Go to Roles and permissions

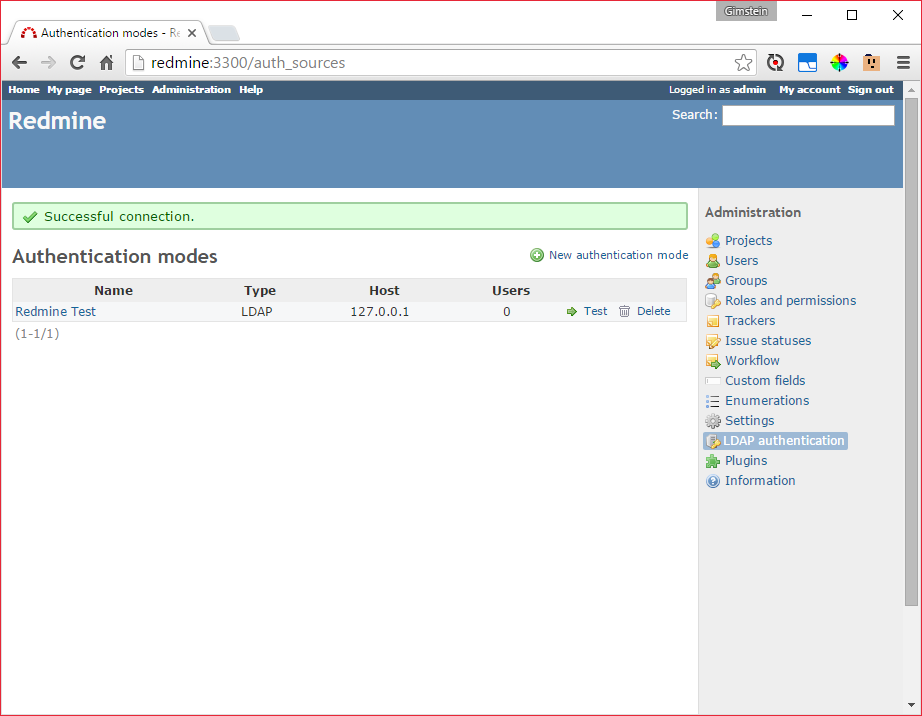790,301
